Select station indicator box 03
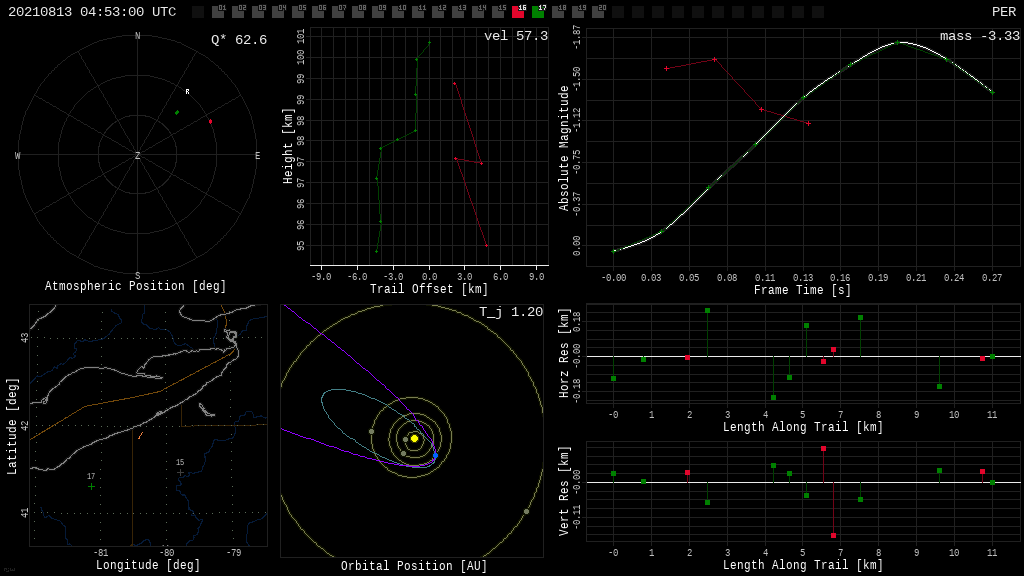The width and height of the screenshot is (1024, 576). tap(258, 11)
